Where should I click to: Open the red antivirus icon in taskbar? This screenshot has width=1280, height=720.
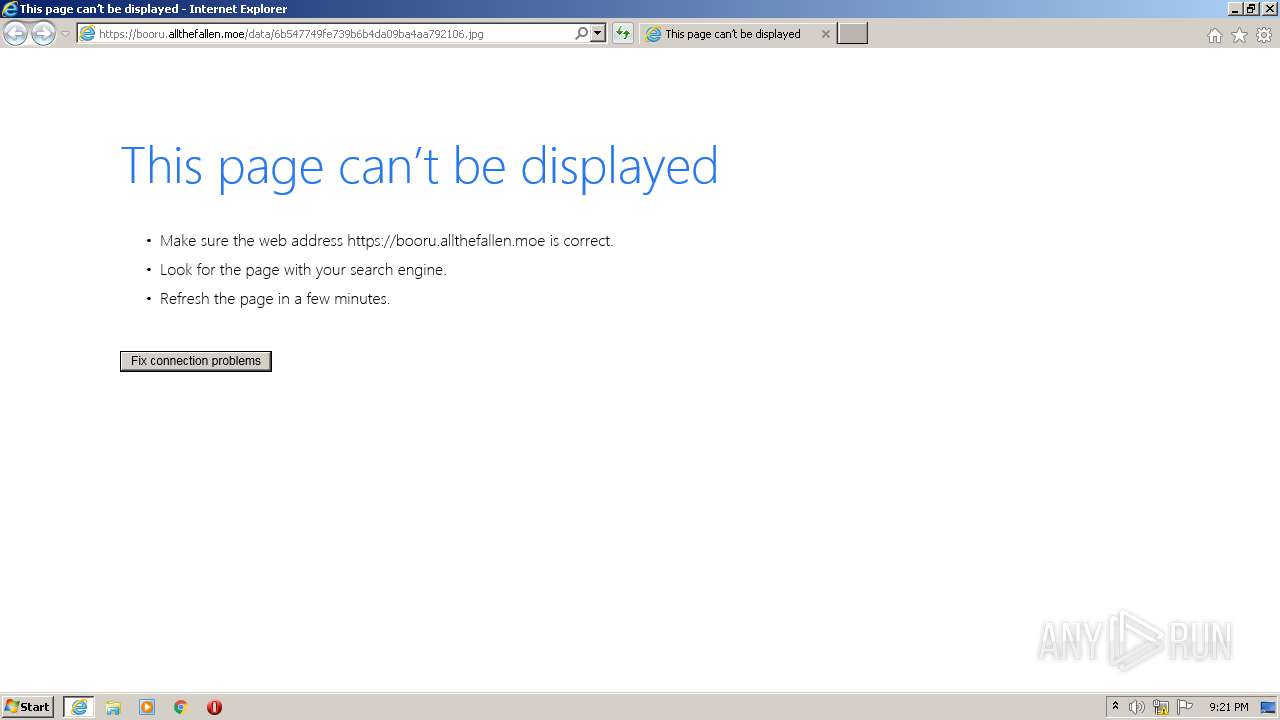click(214, 707)
